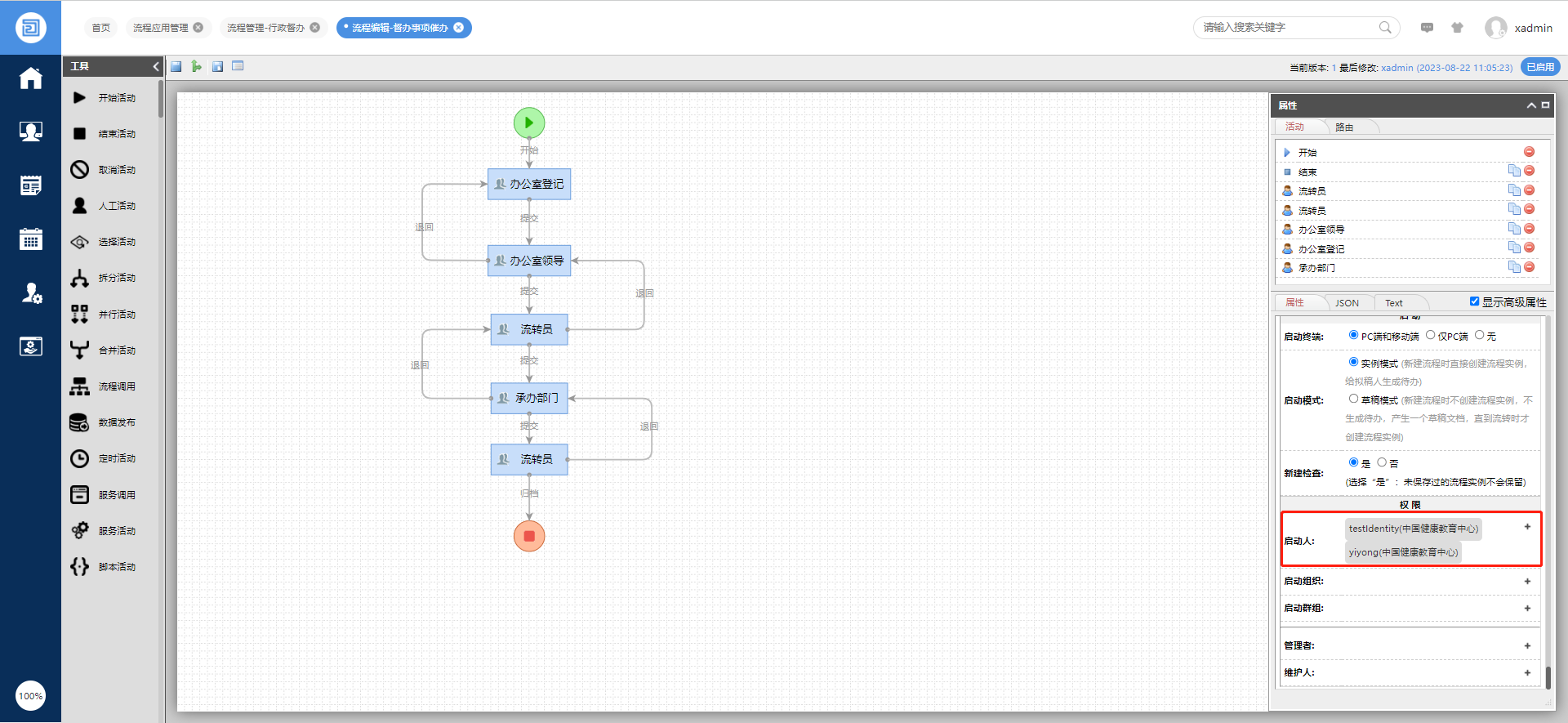Switch to the 路由 tab
Viewport: 1568px width, 723px height.
tap(1344, 127)
